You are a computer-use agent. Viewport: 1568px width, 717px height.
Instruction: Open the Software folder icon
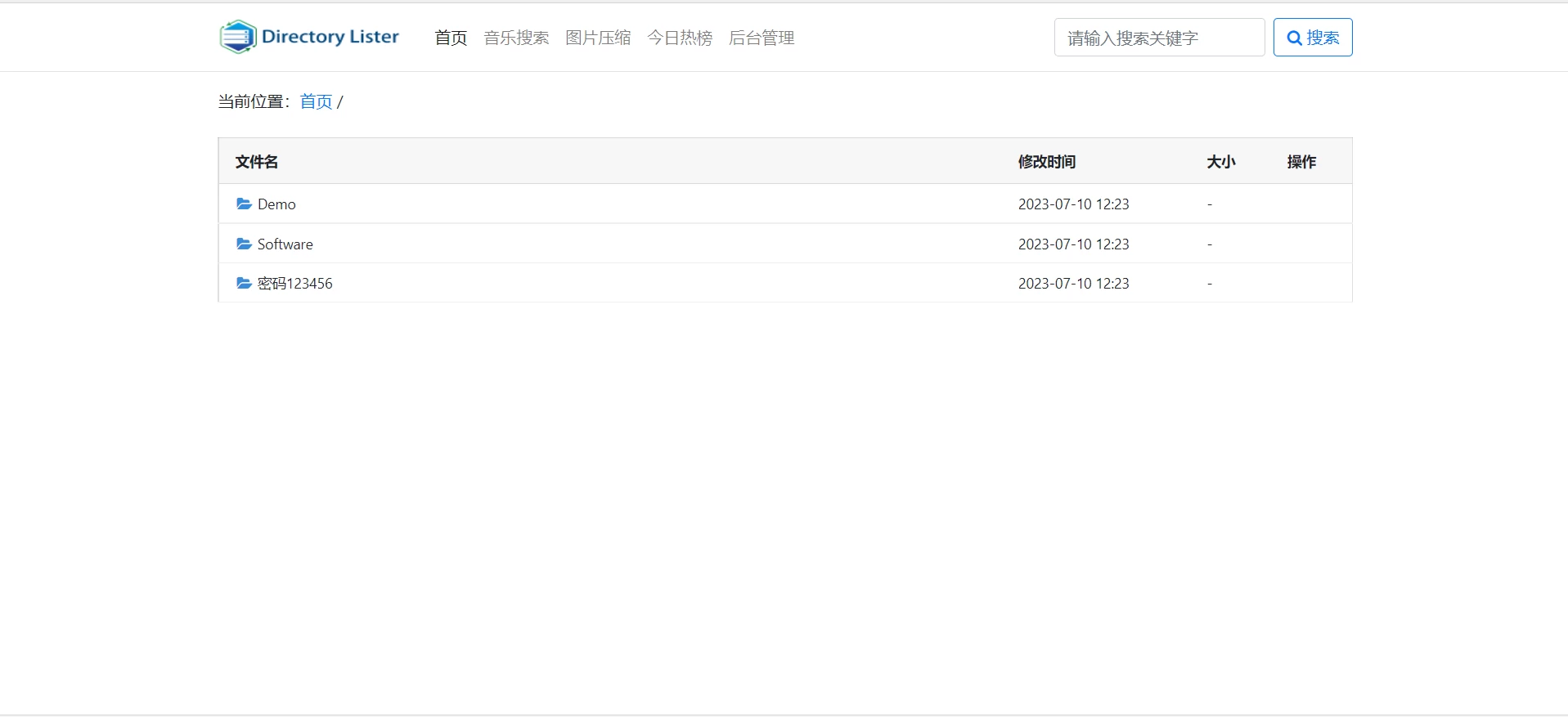coord(244,244)
